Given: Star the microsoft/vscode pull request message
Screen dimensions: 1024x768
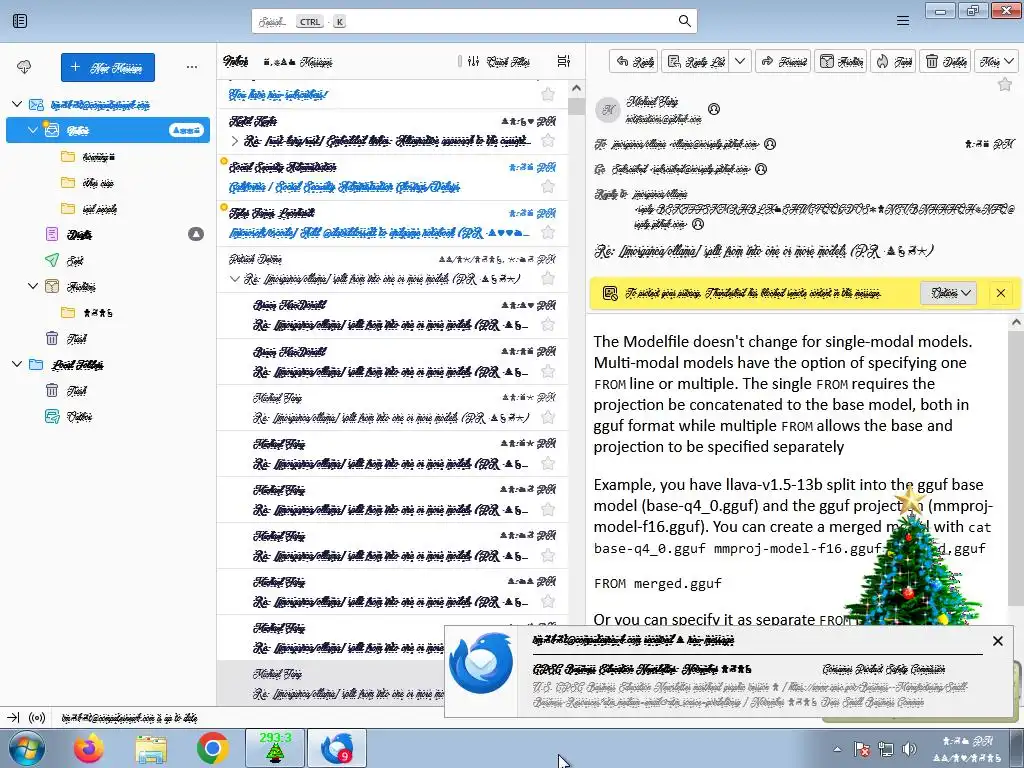Looking at the screenshot, I should (x=548, y=232).
